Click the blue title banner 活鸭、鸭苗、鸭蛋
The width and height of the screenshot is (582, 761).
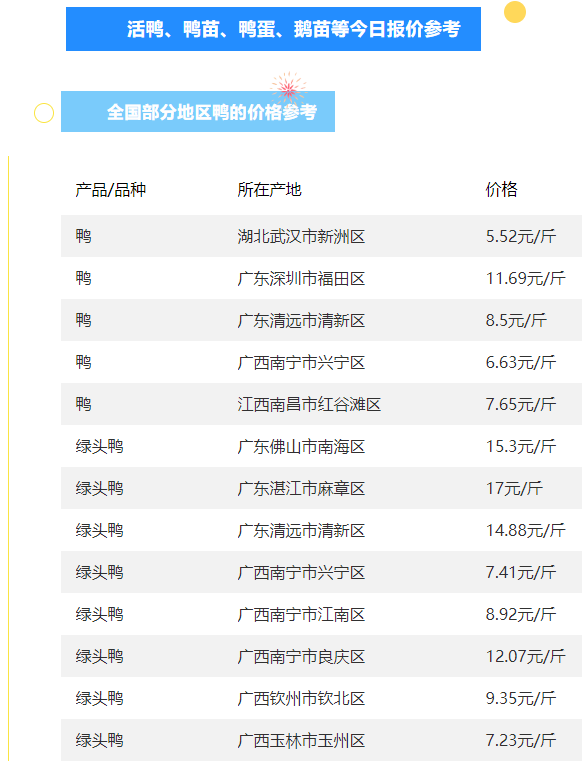pyautogui.click(x=273, y=29)
